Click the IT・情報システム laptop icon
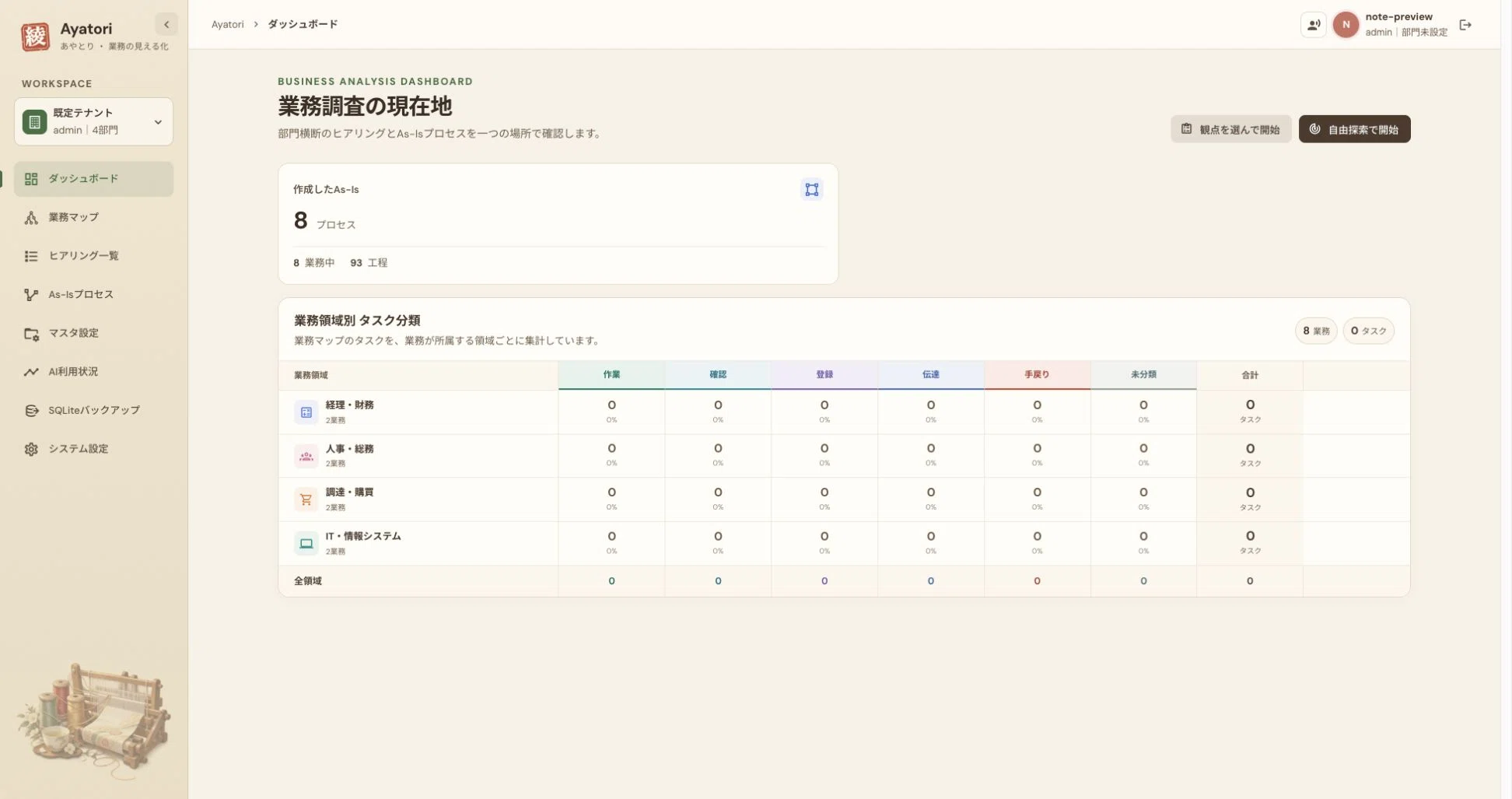The image size is (1512, 799). point(306,543)
